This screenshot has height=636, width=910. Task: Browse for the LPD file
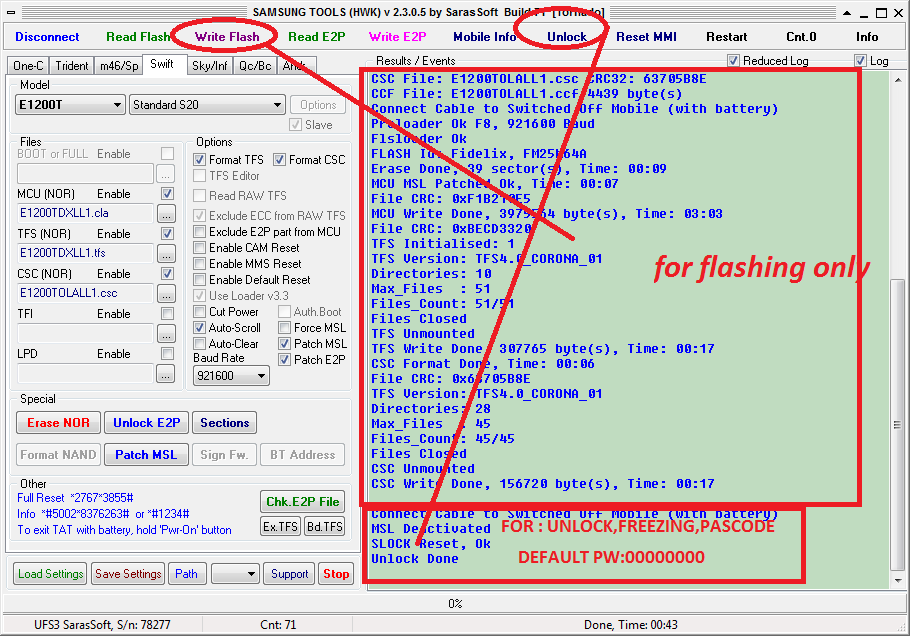pyautogui.click(x=166, y=374)
